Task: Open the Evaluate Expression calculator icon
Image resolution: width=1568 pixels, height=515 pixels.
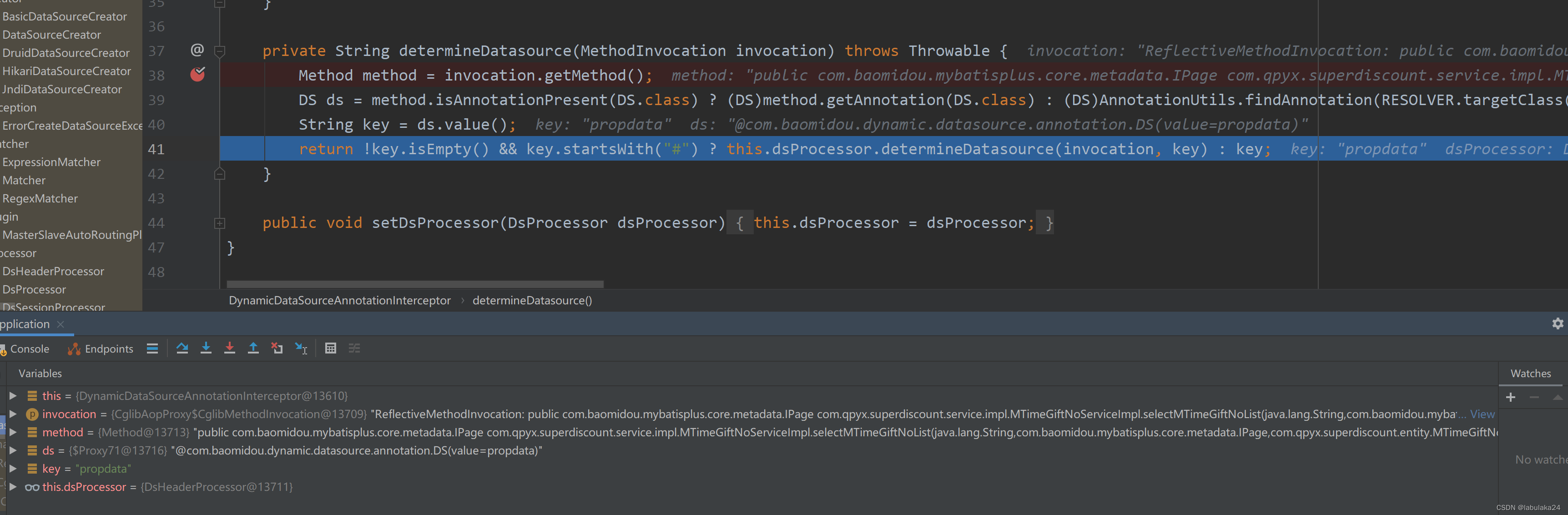Action: 331,348
